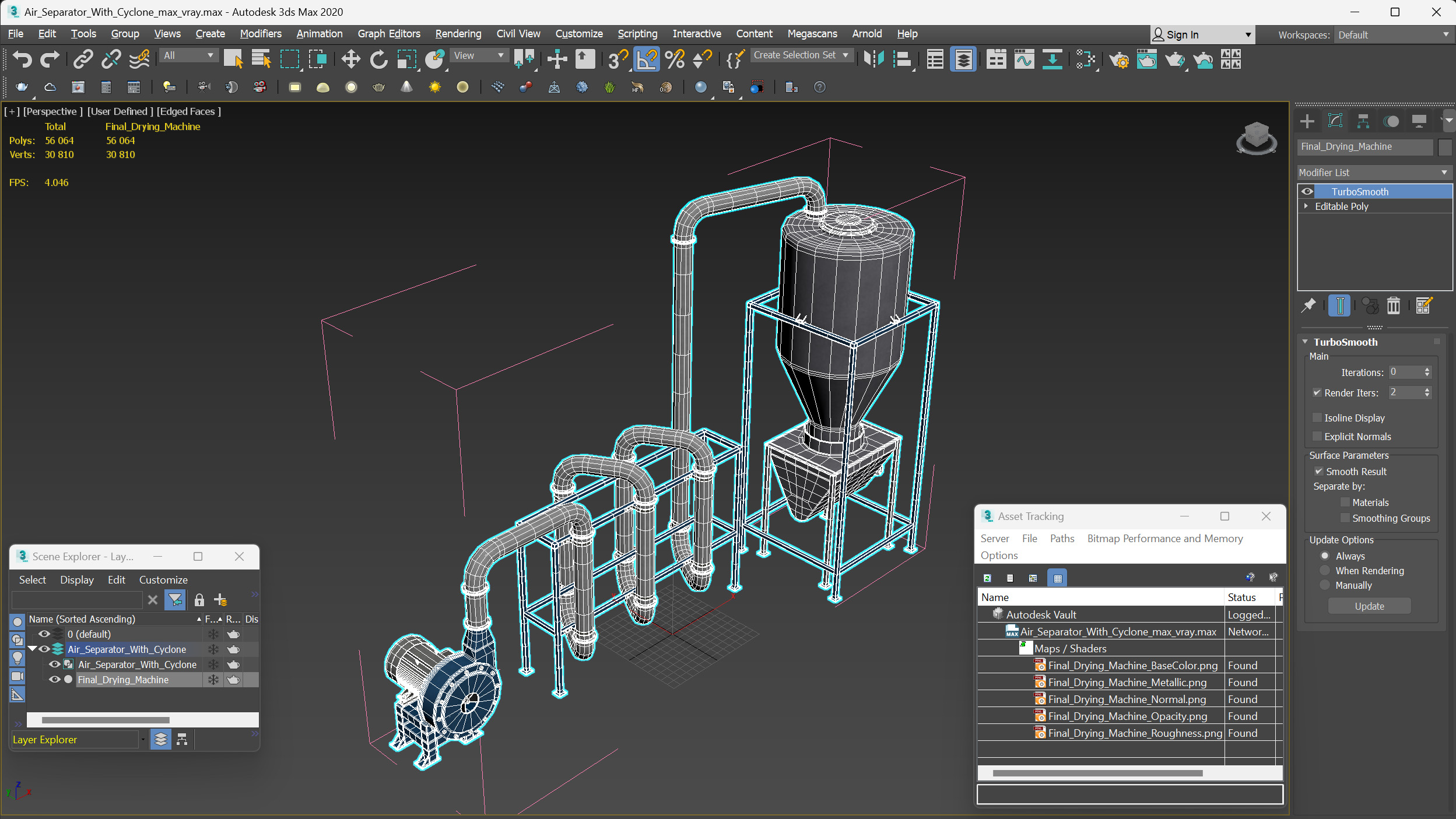Activate the Select and Rotate tool

pos(378,59)
